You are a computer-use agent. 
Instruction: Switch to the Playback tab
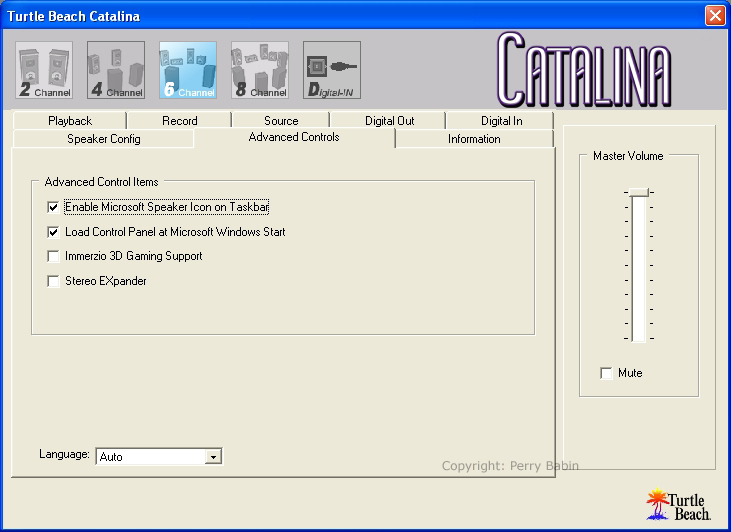point(70,121)
